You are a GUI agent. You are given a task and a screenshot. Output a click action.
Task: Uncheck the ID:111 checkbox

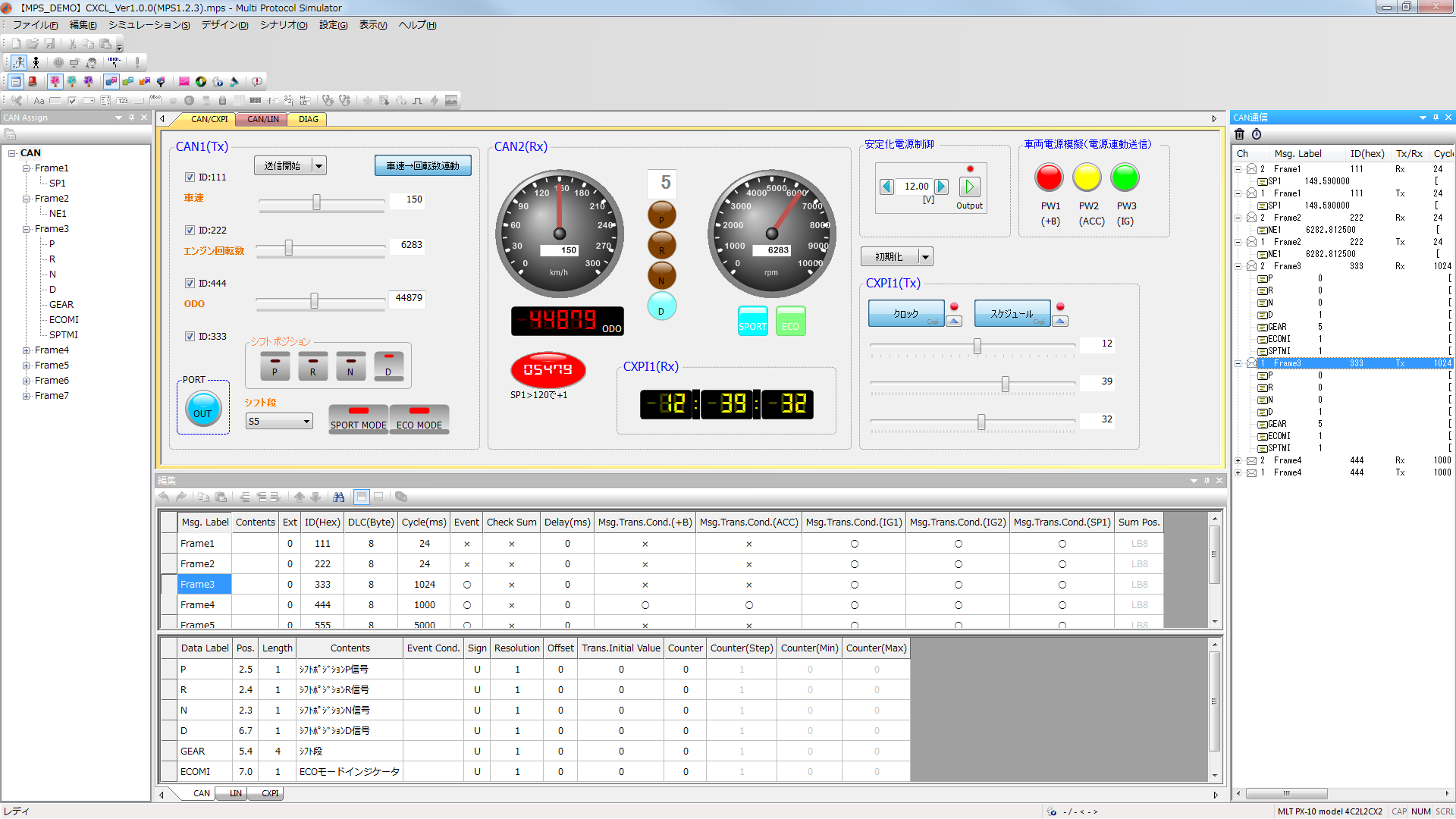coord(190,177)
